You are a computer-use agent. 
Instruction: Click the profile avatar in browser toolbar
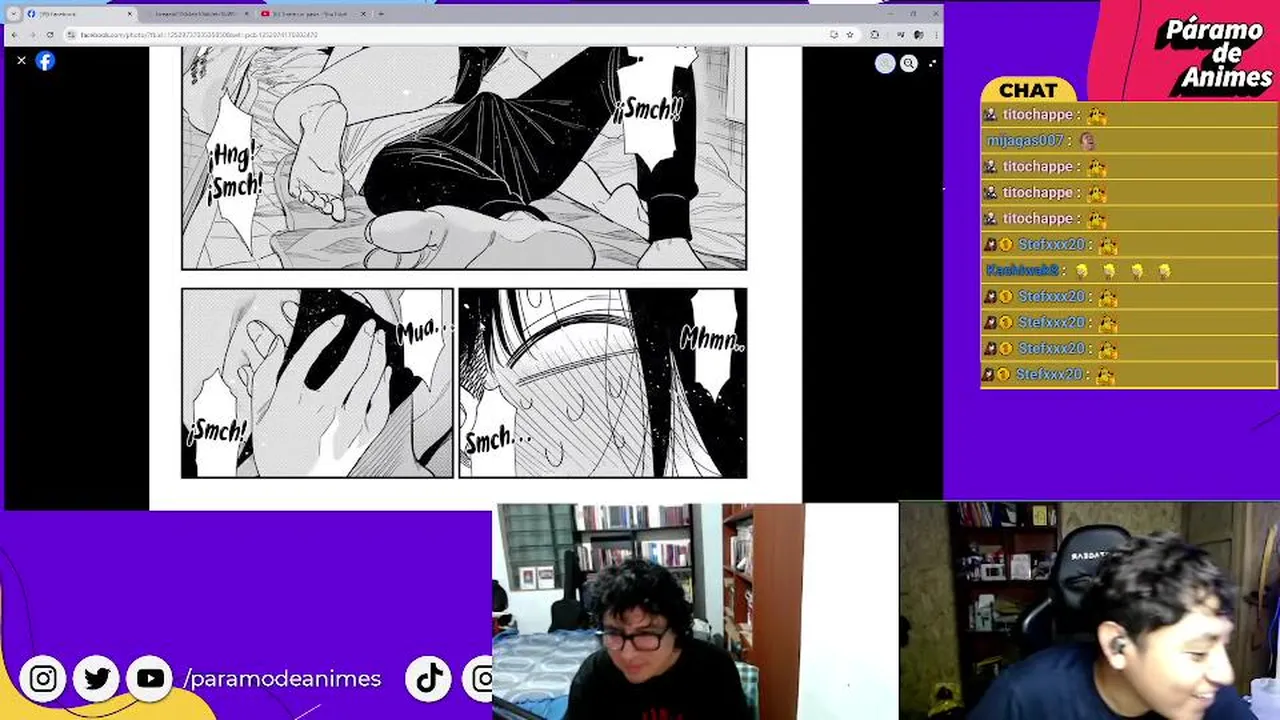click(x=918, y=34)
